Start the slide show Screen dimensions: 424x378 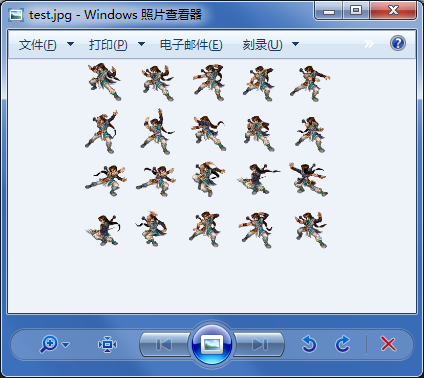212,344
